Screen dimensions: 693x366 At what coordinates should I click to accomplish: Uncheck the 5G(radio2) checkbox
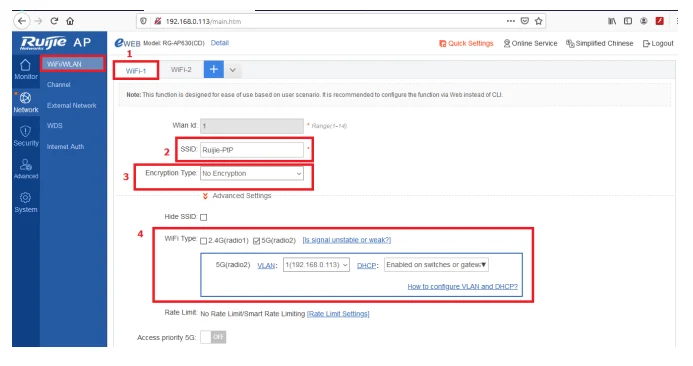click(256, 241)
